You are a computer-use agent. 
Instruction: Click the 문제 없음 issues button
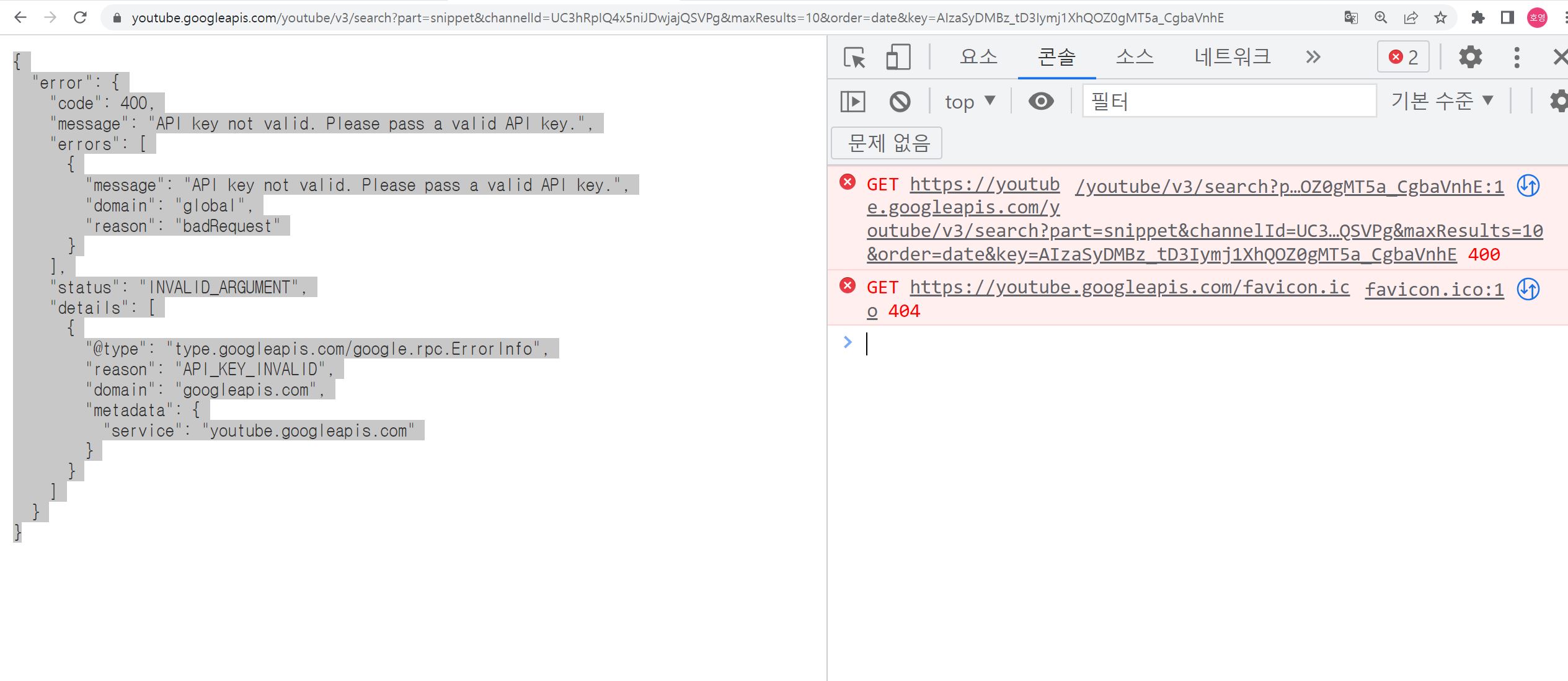(887, 143)
